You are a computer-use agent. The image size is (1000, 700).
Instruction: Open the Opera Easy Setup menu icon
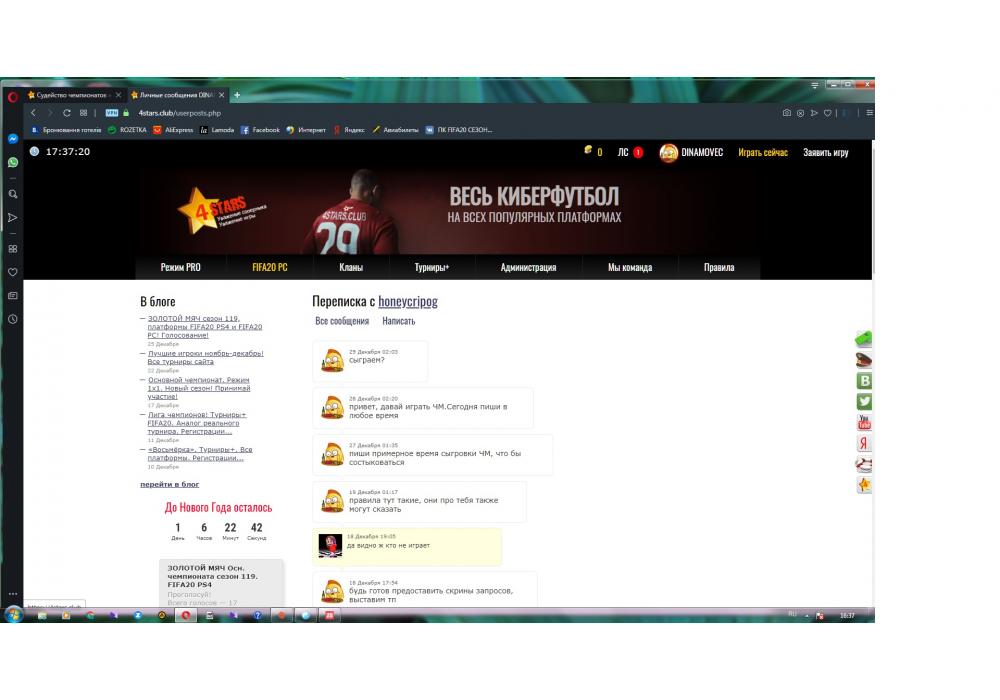[869, 113]
